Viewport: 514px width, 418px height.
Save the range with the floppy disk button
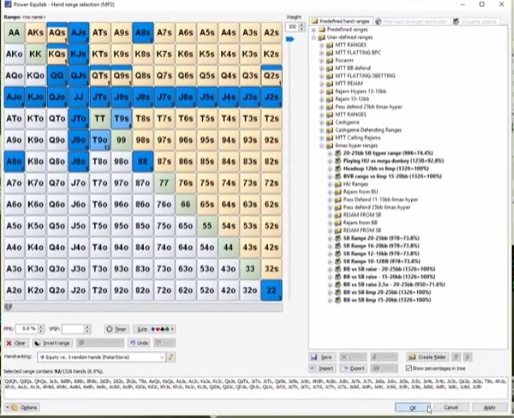pos(322,357)
